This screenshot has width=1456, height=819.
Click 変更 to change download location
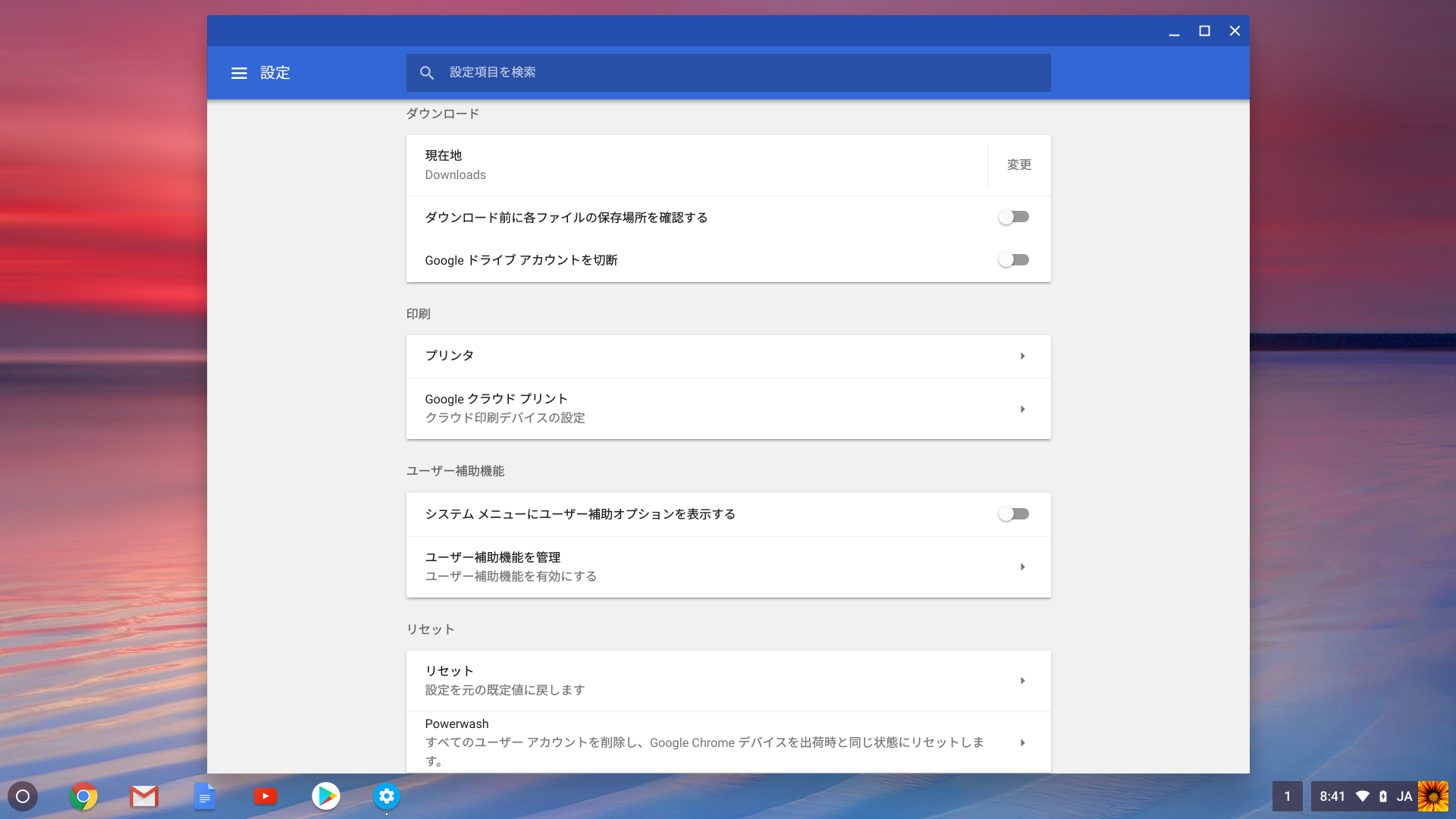1018,164
